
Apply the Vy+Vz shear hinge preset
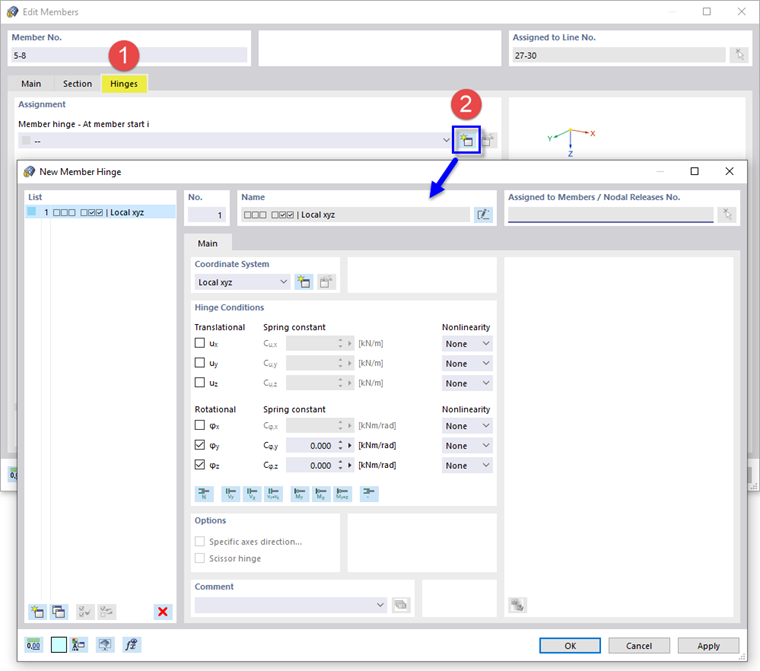273,494
